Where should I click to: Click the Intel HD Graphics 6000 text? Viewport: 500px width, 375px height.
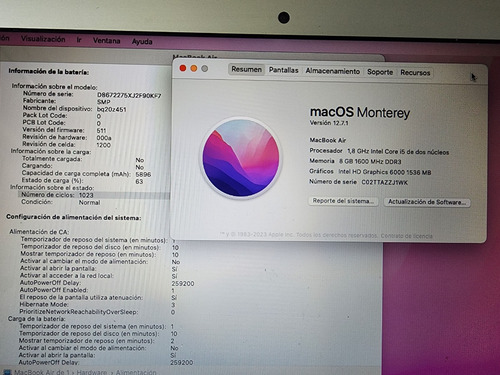pos(385,172)
